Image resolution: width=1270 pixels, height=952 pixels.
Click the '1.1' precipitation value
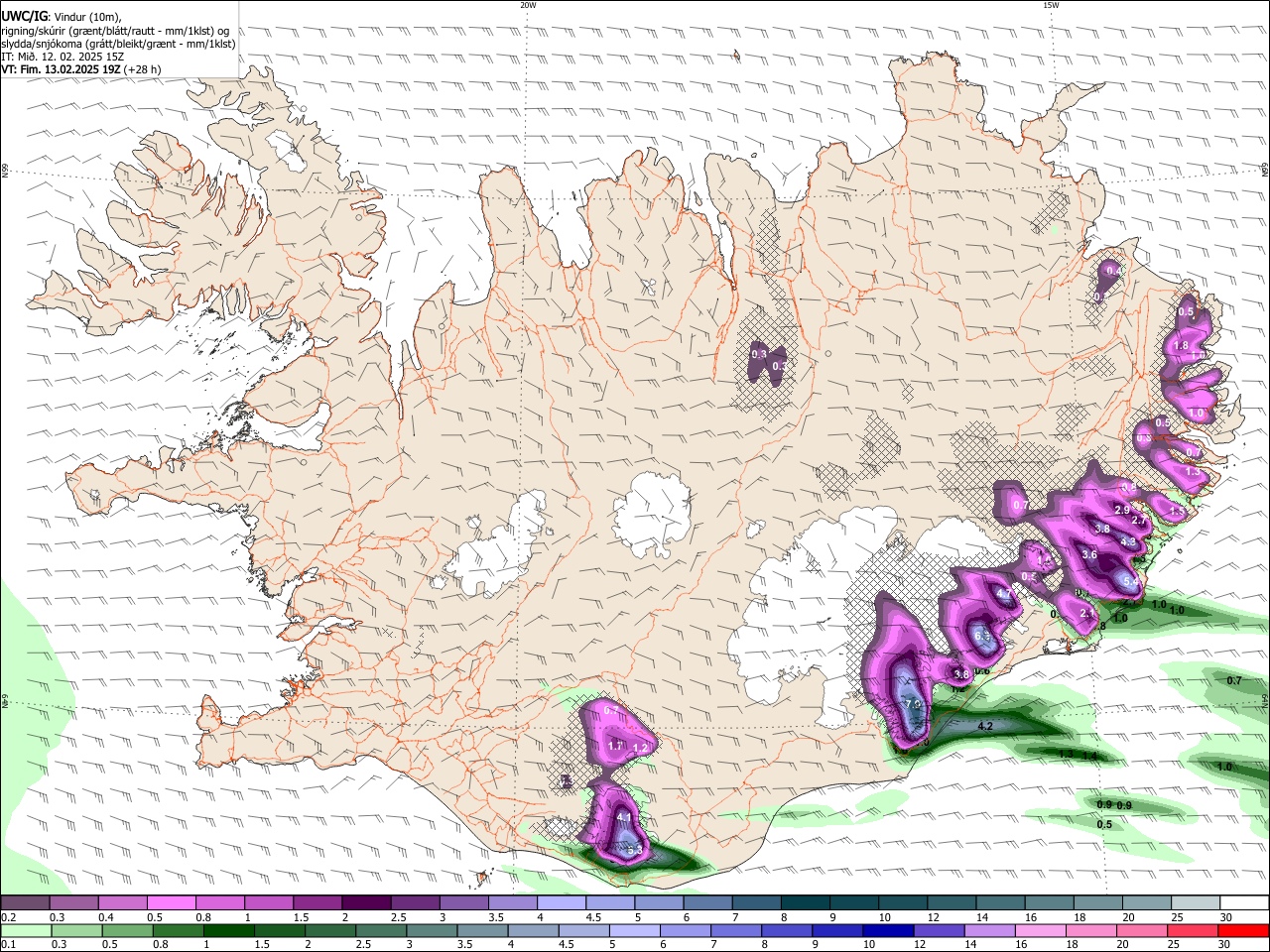pyautogui.click(x=614, y=746)
